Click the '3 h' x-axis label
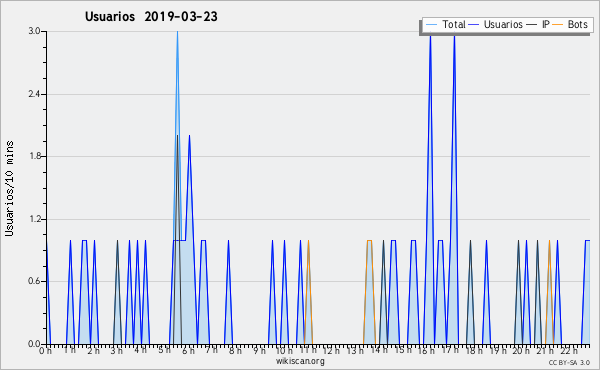 click(116, 350)
